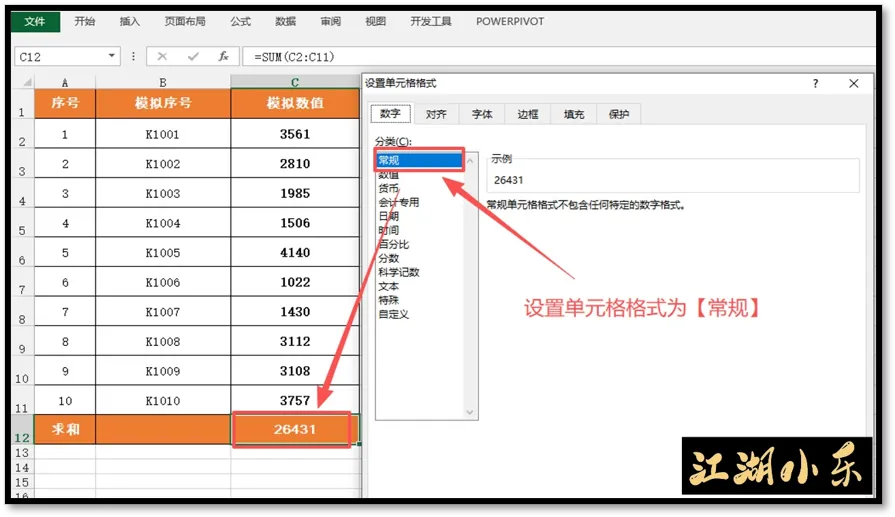Select cell with value 3757
Image resolution: width=895 pixels, height=517 pixels.
(x=295, y=401)
